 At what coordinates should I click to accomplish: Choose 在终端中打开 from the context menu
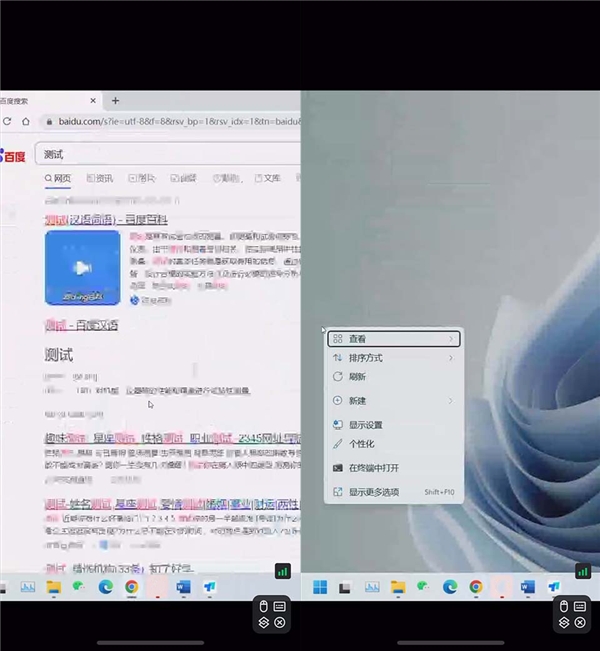394,468
